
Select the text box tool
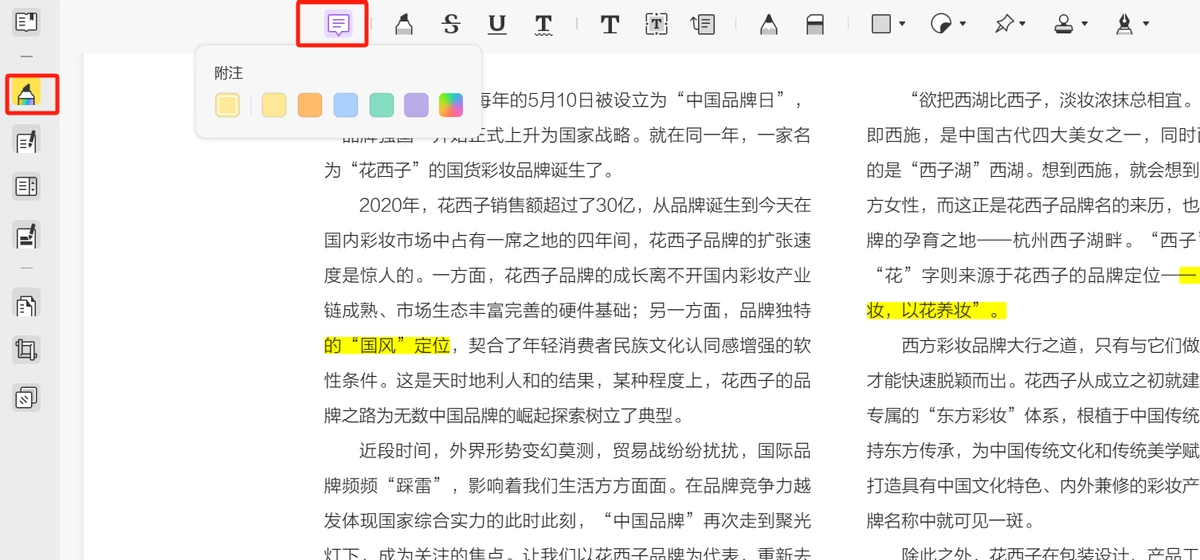click(x=656, y=25)
